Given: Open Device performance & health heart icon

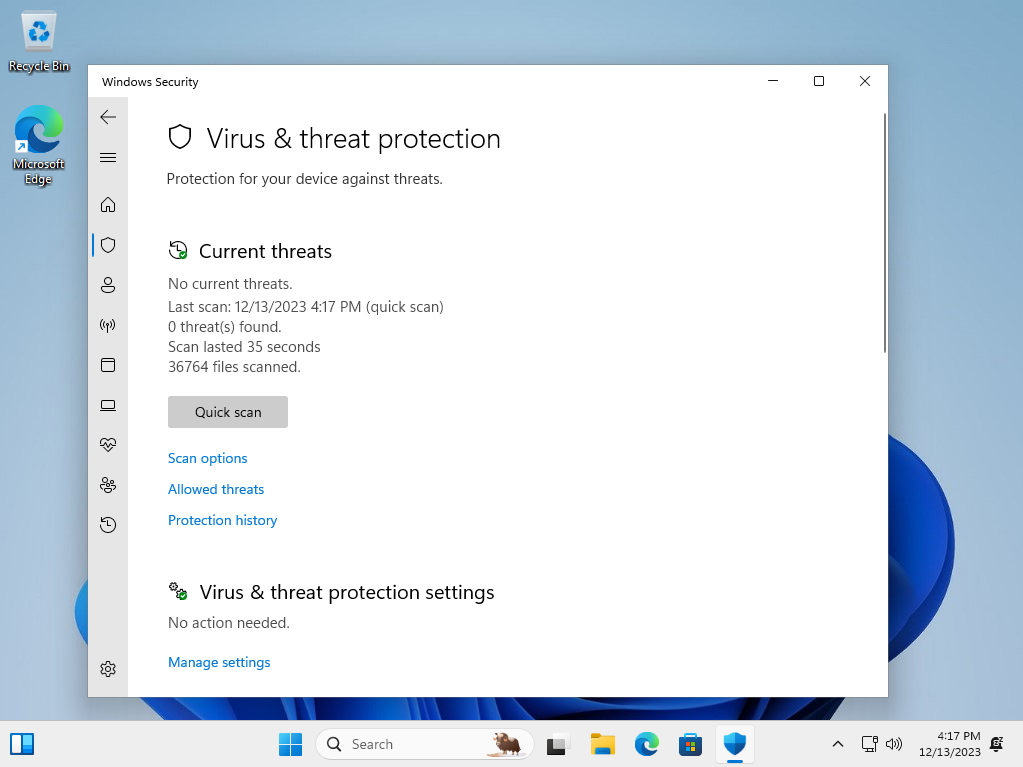Looking at the screenshot, I should pyautogui.click(x=108, y=445).
